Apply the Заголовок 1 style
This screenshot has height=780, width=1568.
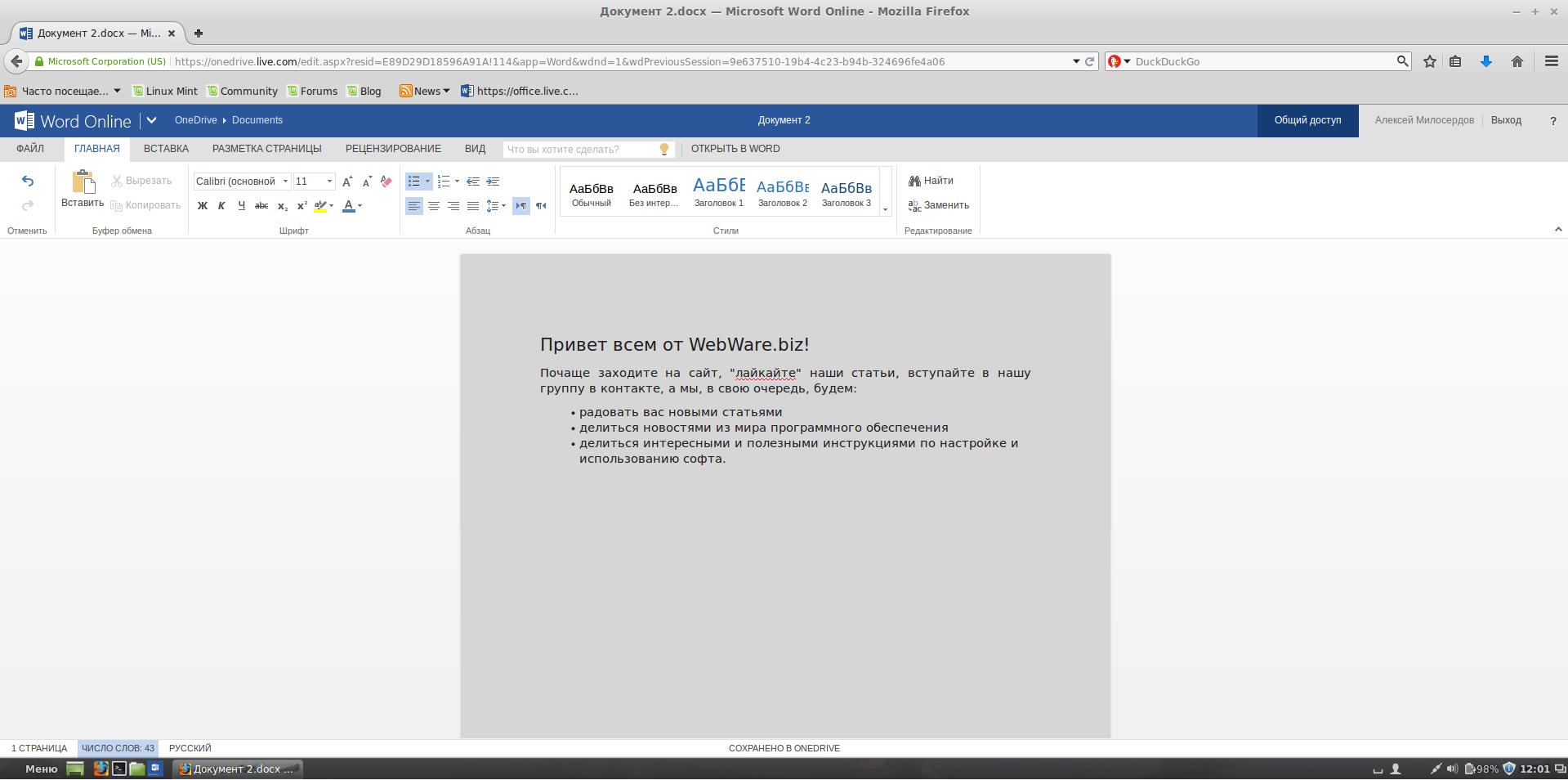(719, 192)
